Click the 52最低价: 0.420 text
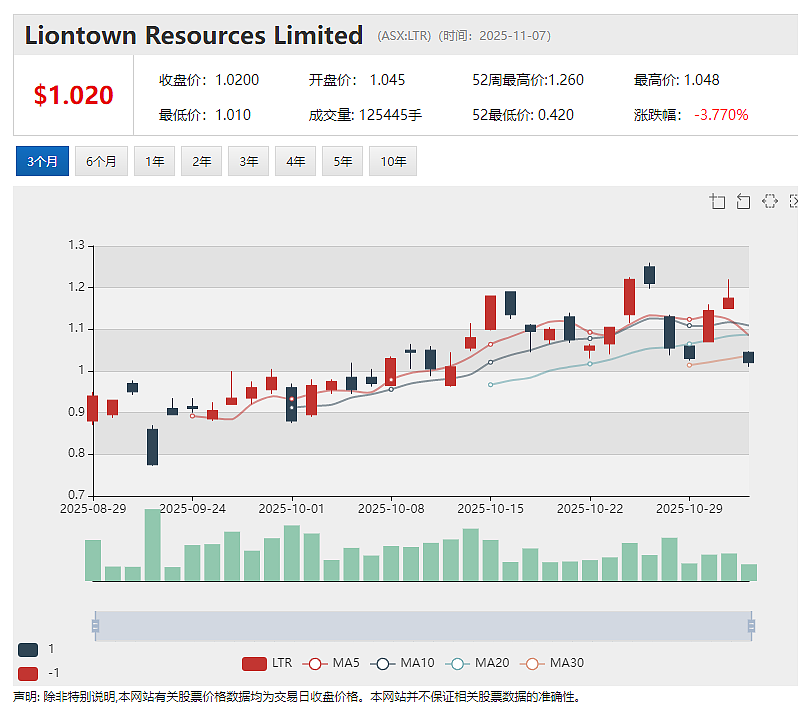 point(523,115)
